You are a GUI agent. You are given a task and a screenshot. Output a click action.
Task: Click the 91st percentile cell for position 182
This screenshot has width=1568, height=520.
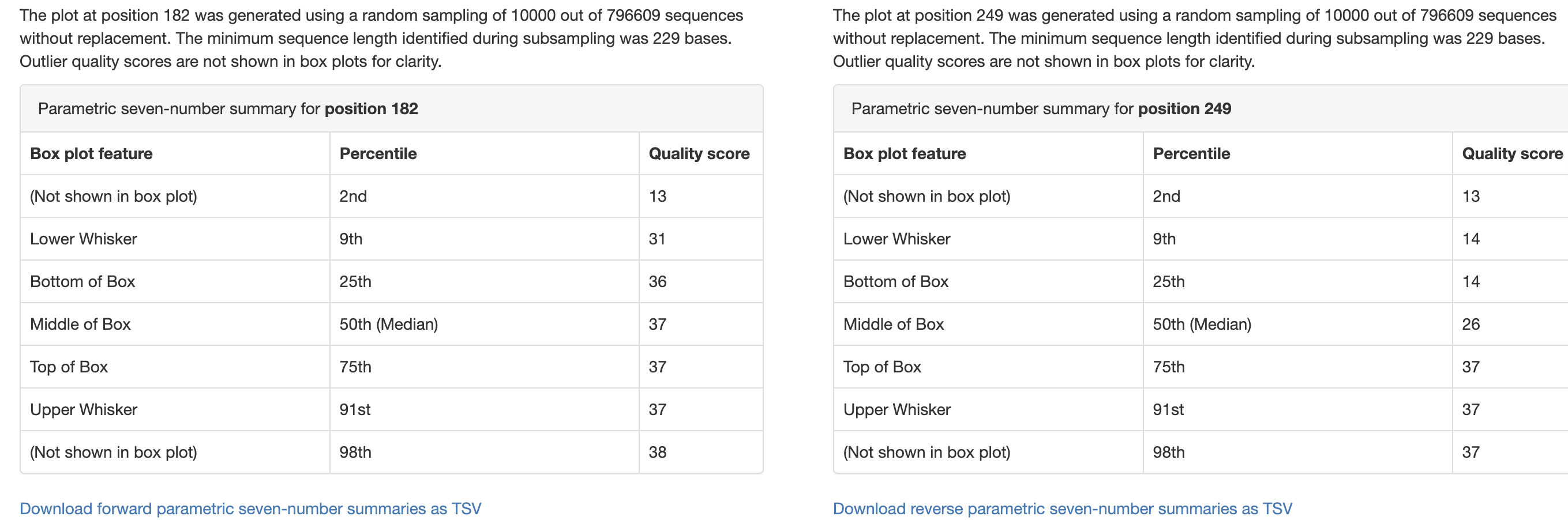[x=355, y=409]
